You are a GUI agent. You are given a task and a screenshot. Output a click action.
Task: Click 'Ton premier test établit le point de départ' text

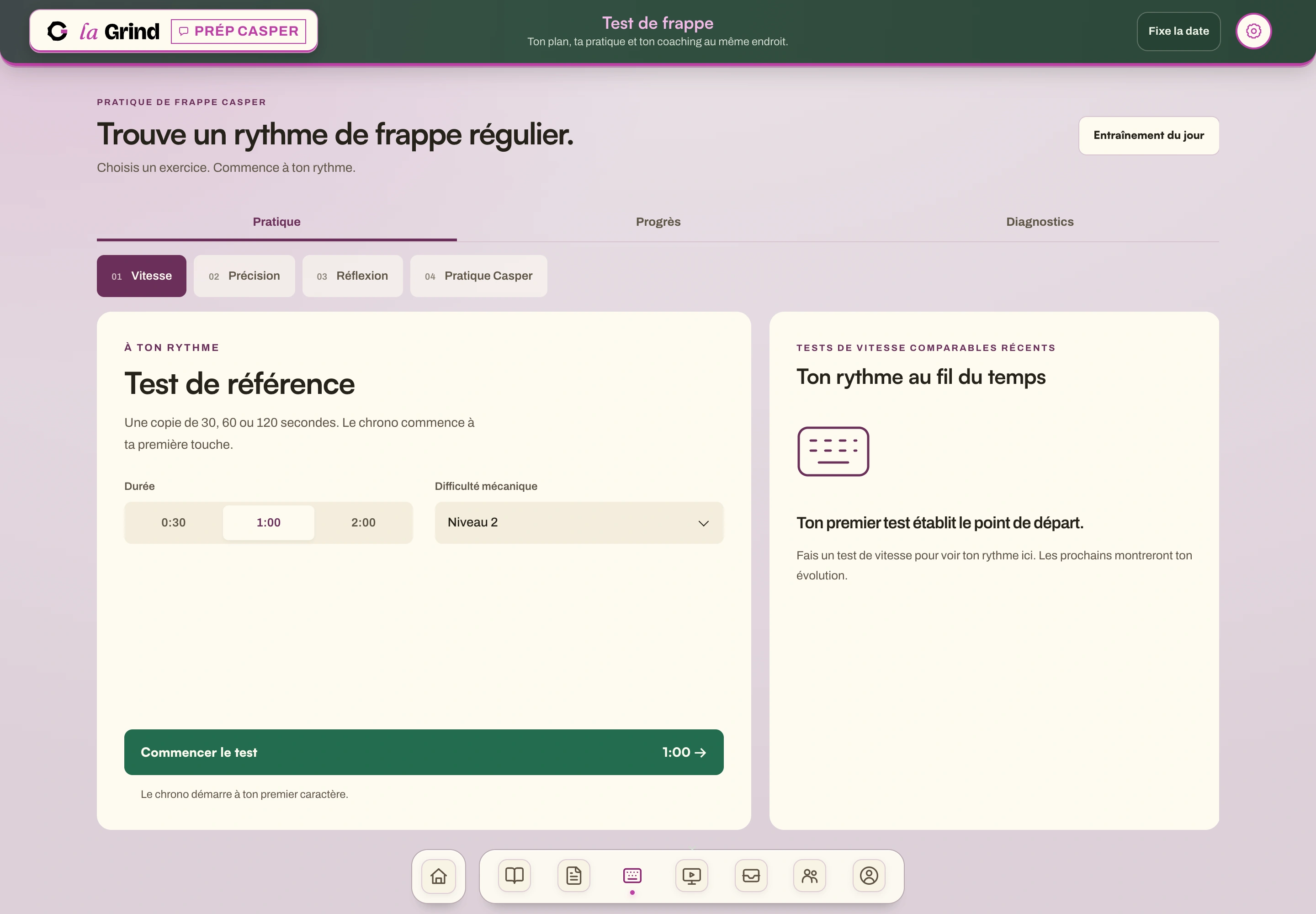[940, 523]
